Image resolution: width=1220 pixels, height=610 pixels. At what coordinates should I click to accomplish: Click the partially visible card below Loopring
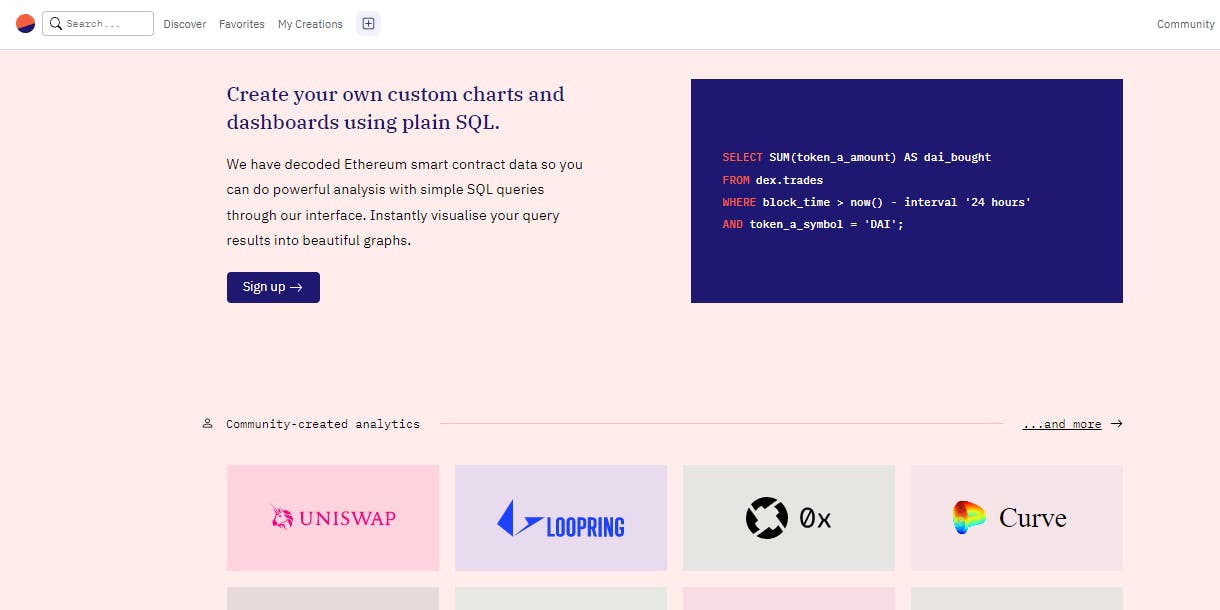(x=561, y=598)
